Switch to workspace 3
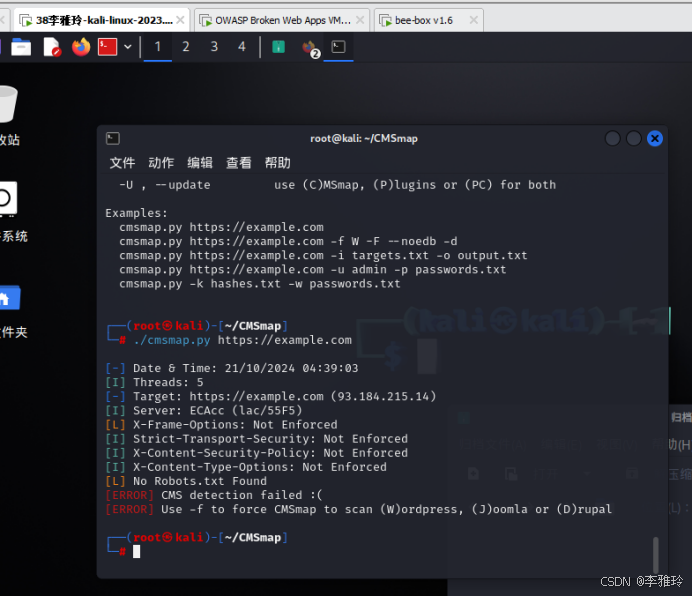 pos(214,47)
